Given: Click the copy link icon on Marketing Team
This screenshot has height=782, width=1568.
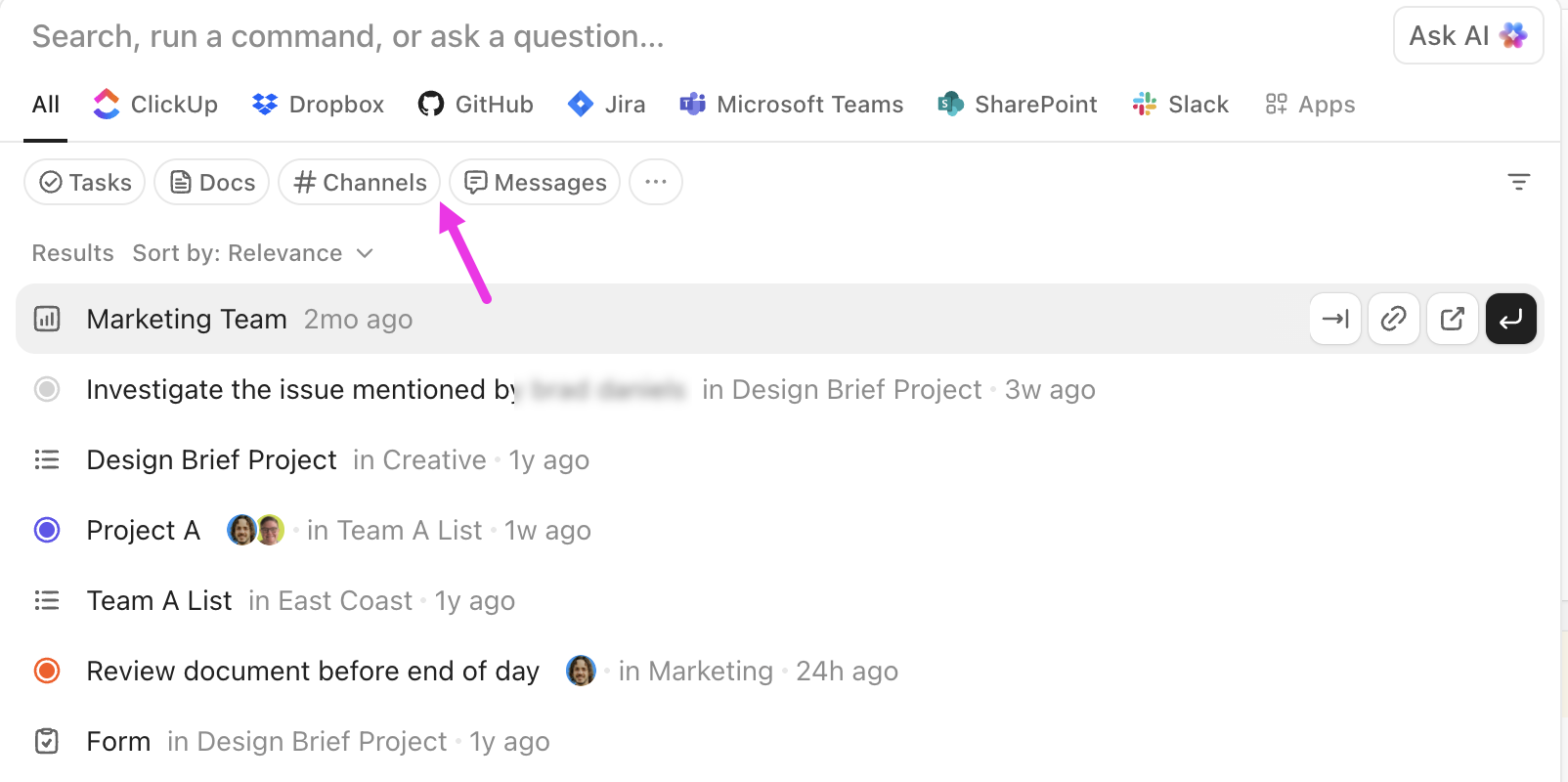Looking at the screenshot, I should [x=1393, y=319].
